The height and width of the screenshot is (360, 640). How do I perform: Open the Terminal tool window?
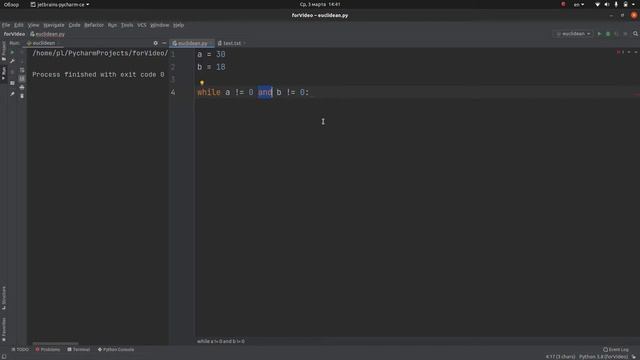[78, 349]
